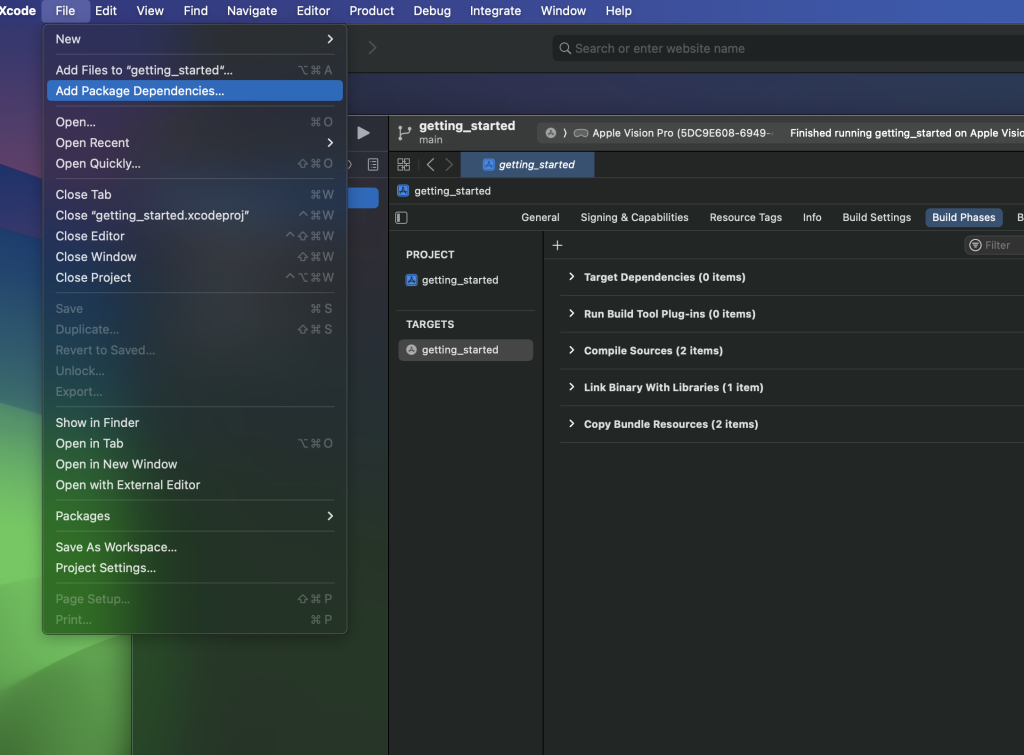This screenshot has width=1024, height=755.
Task: Go forward with the editor forward arrow
Action: click(x=449, y=165)
